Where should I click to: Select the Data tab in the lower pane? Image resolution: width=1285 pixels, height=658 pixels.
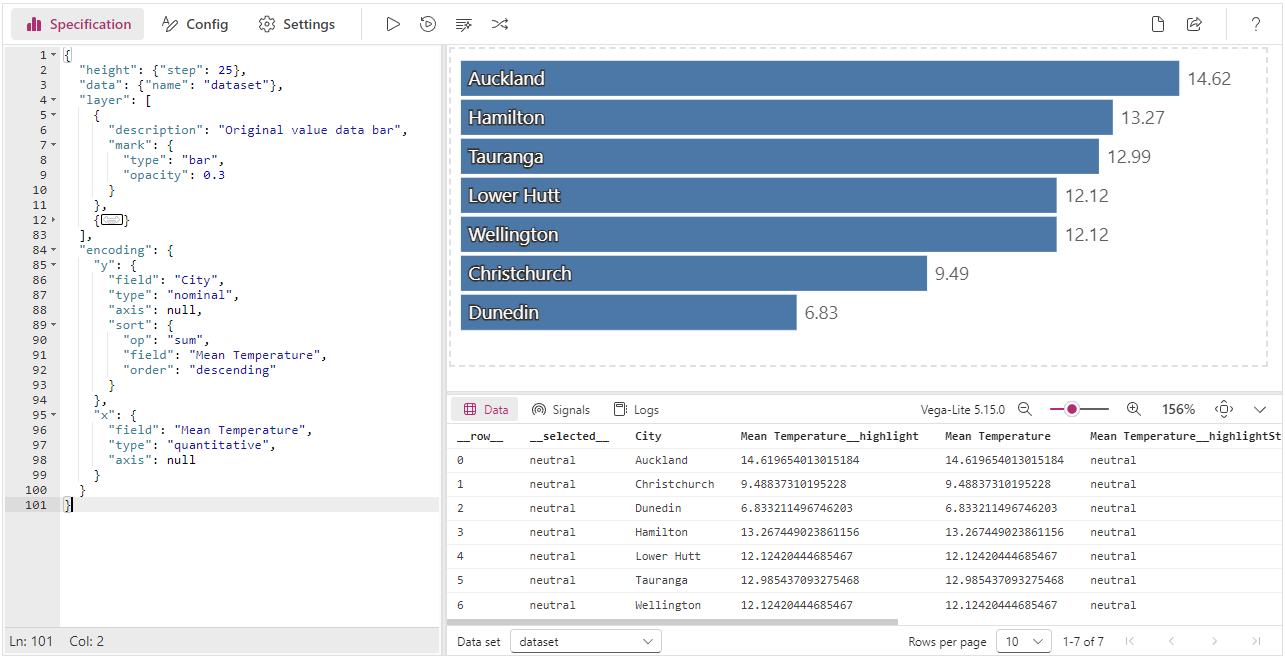click(486, 409)
